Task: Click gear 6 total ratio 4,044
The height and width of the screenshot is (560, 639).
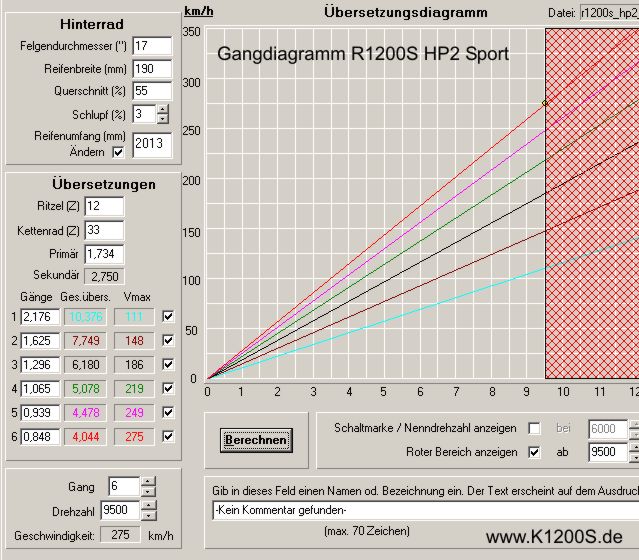Action: click(x=85, y=437)
